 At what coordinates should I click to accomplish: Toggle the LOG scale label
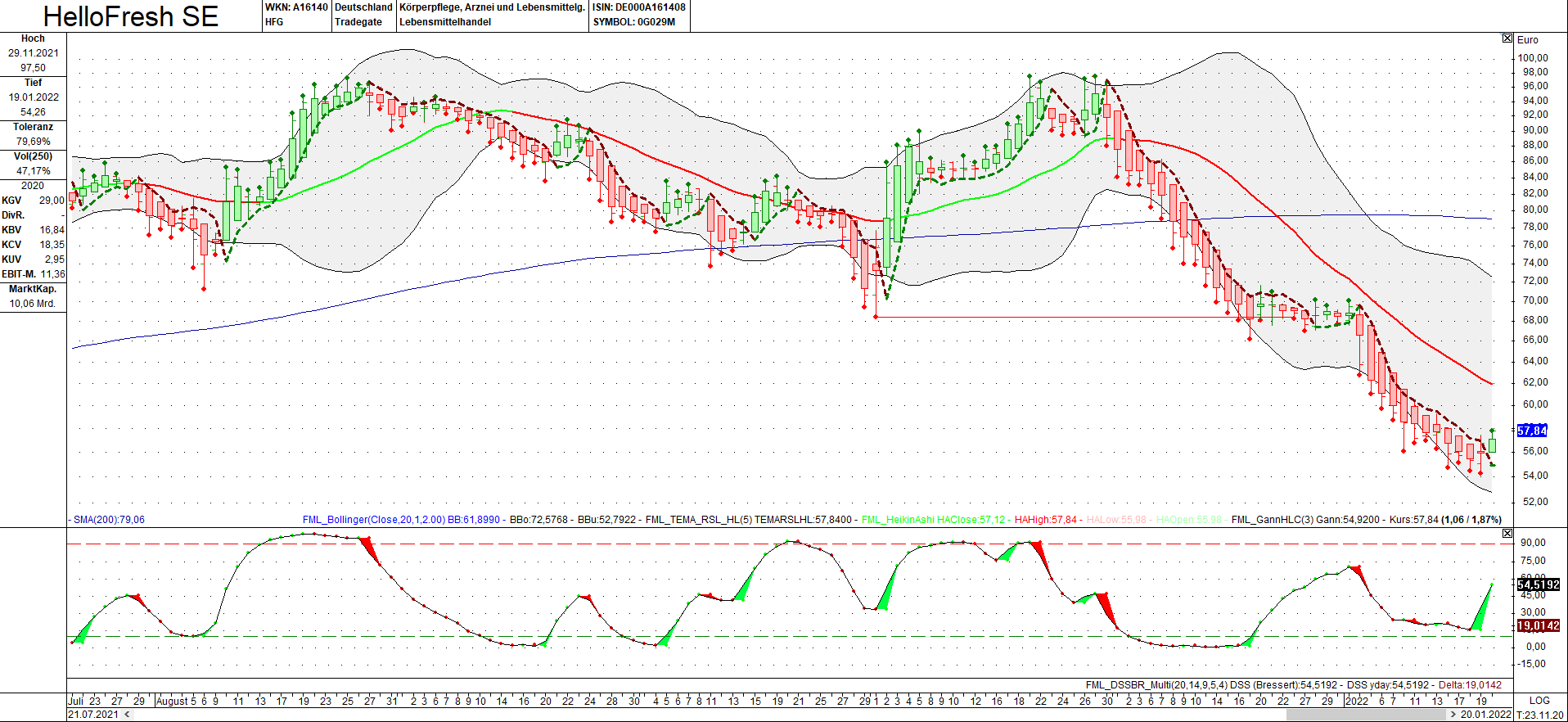pyautogui.click(x=1539, y=701)
